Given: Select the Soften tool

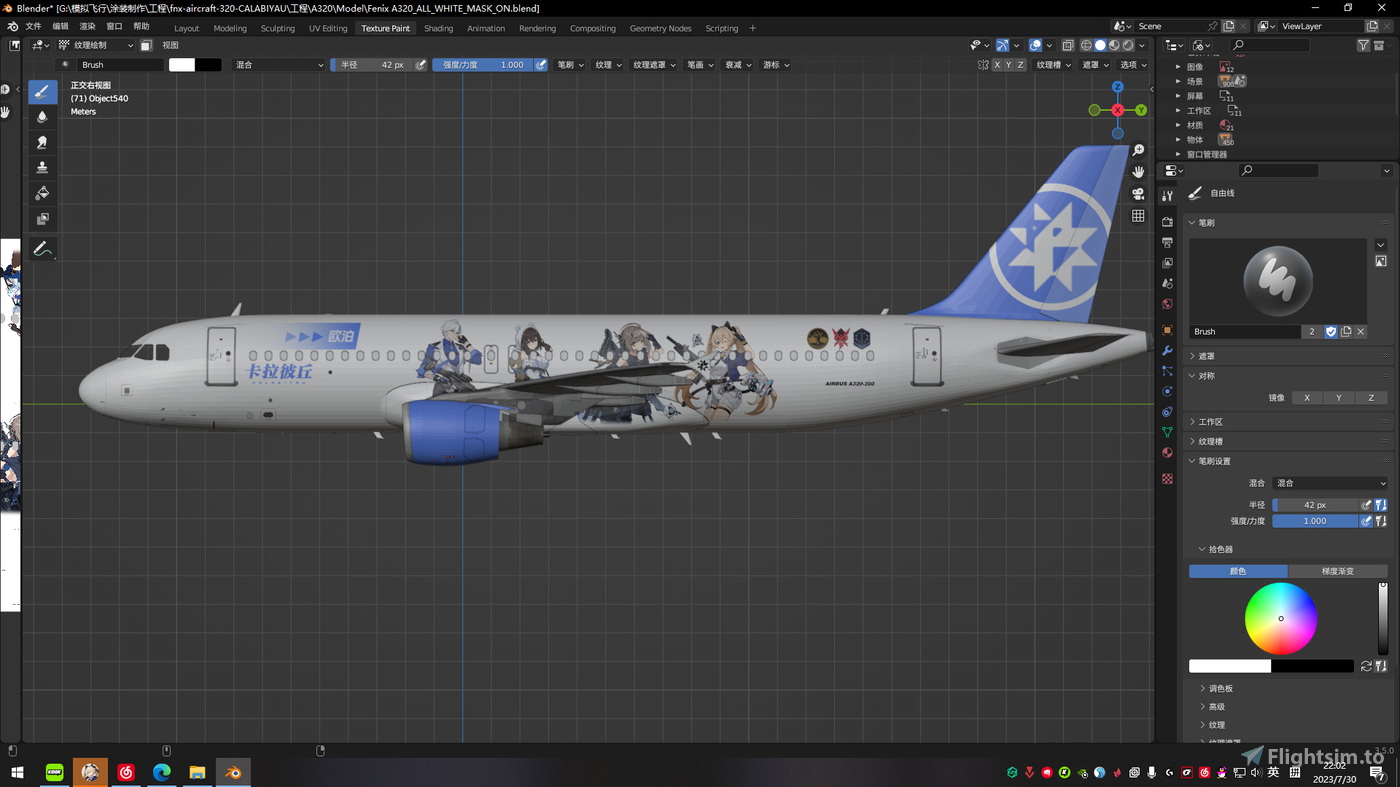Looking at the screenshot, I should [42, 117].
